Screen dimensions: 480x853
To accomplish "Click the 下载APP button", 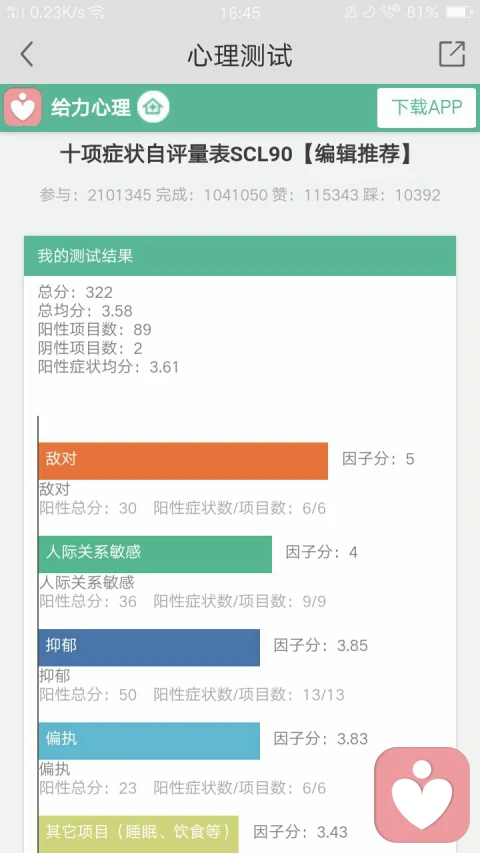I will click(427, 108).
